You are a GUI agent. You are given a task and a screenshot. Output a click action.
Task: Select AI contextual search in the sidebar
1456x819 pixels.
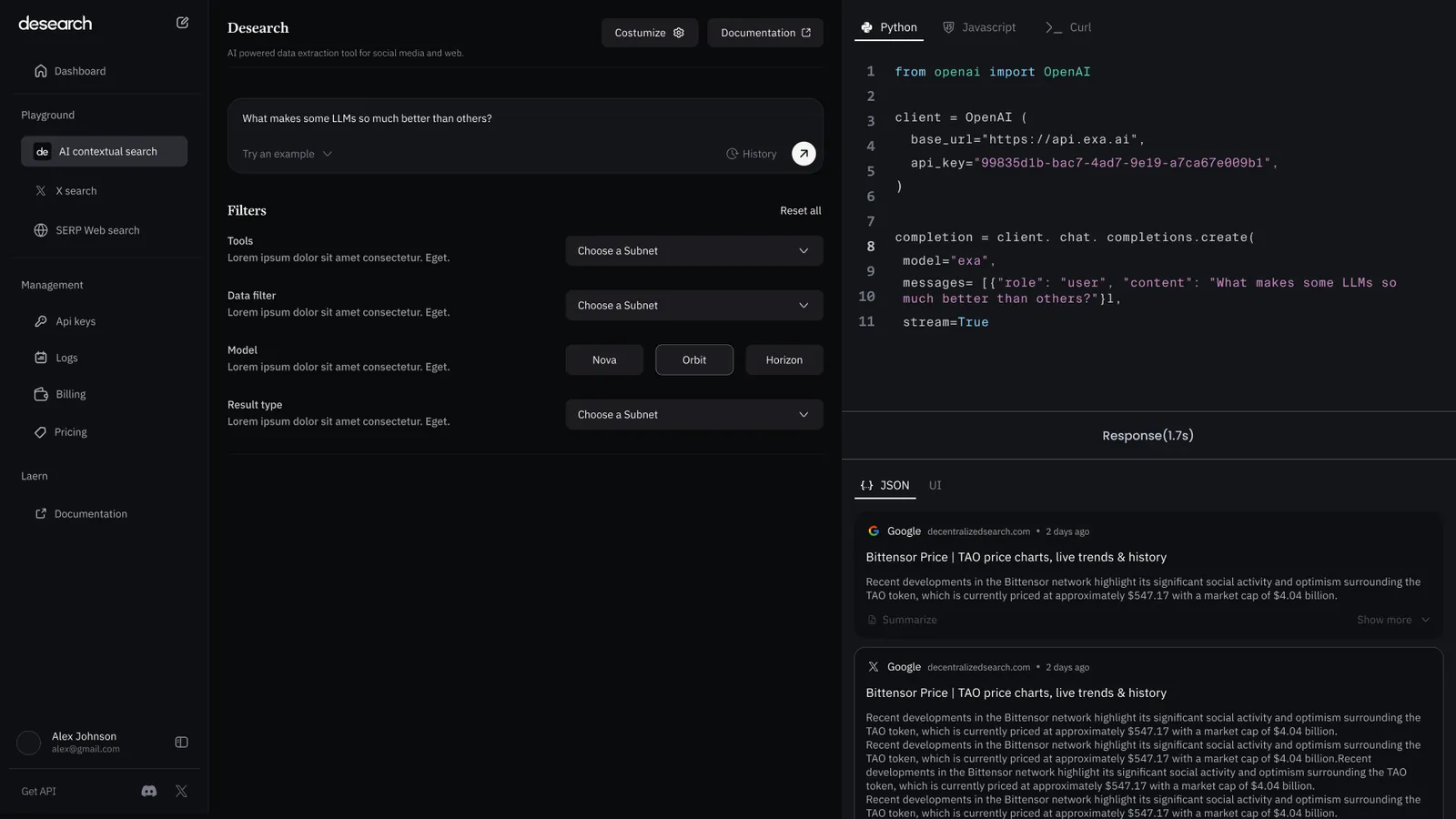[x=105, y=152]
